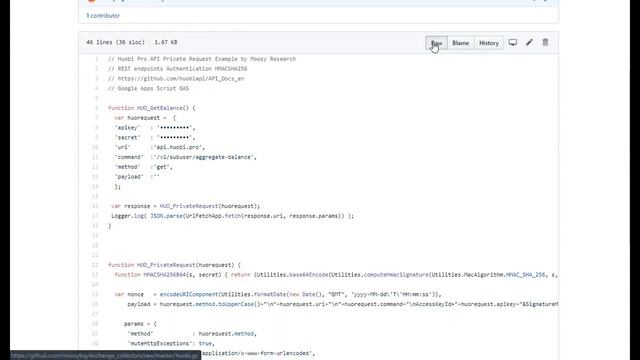Open the file History
The image size is (640, 360).
click(489, 43)
